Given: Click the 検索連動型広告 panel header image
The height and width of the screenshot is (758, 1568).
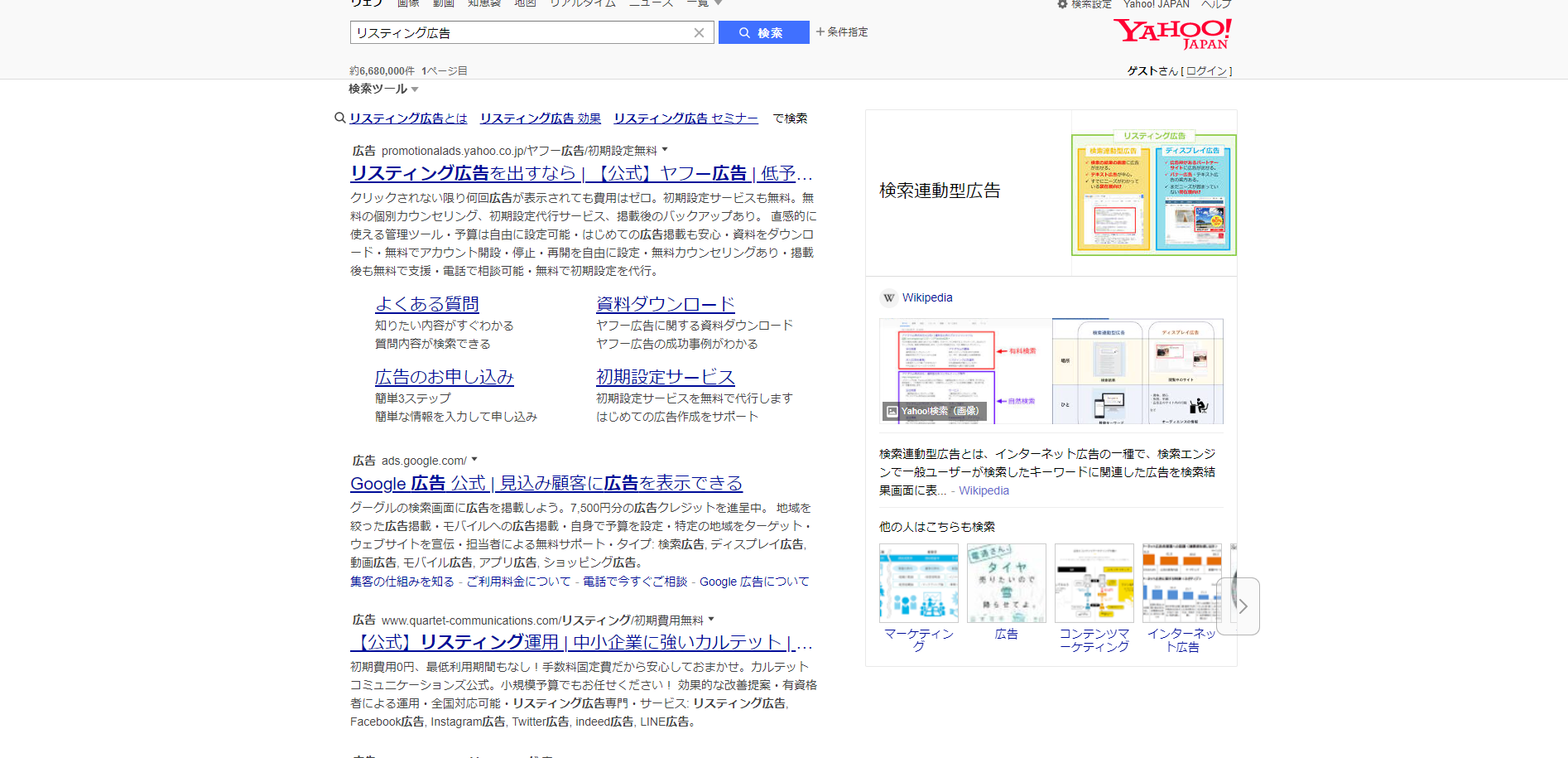Looking at the screenshot, I should point(1153,193).
